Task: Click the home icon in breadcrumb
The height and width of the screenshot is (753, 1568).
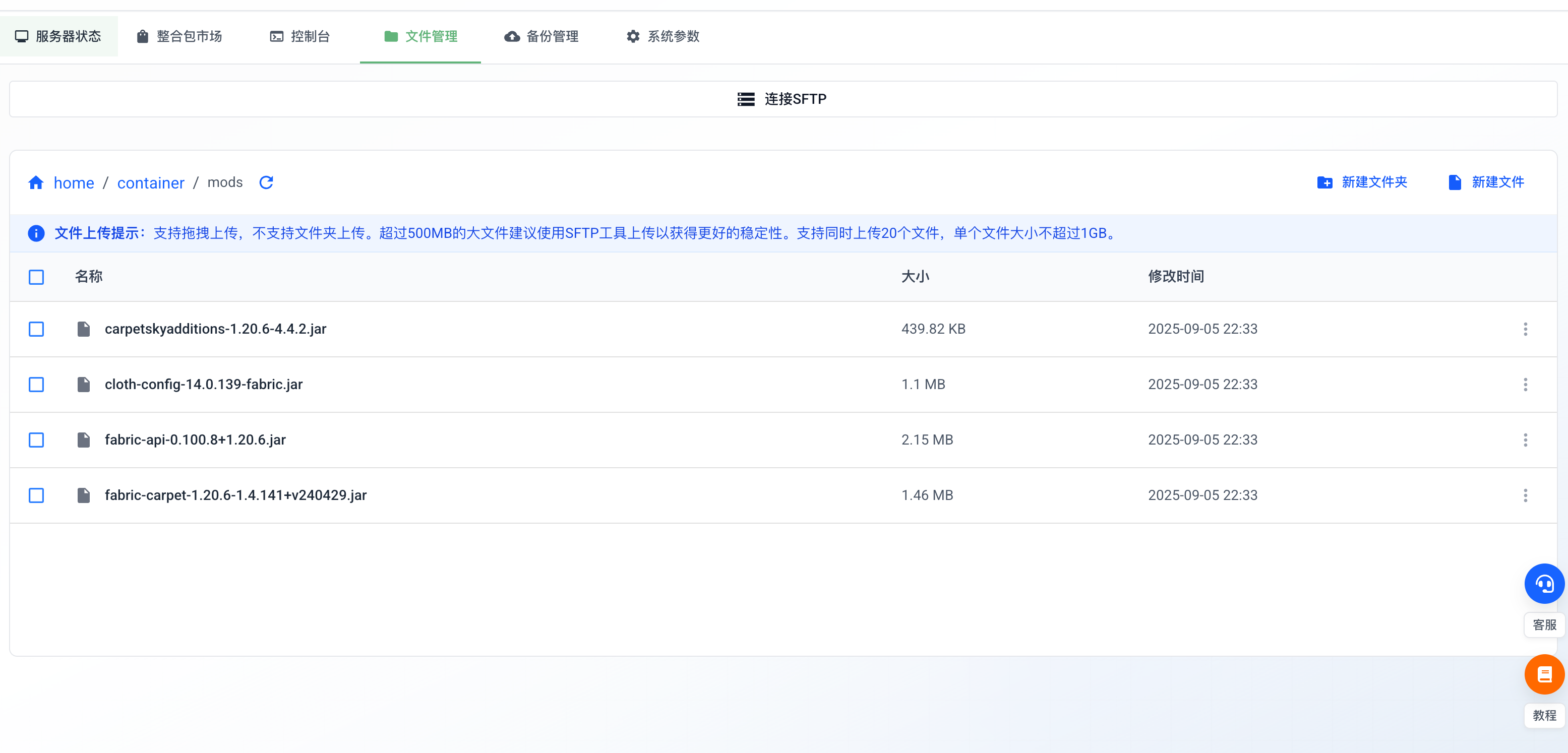Action: 36,182
